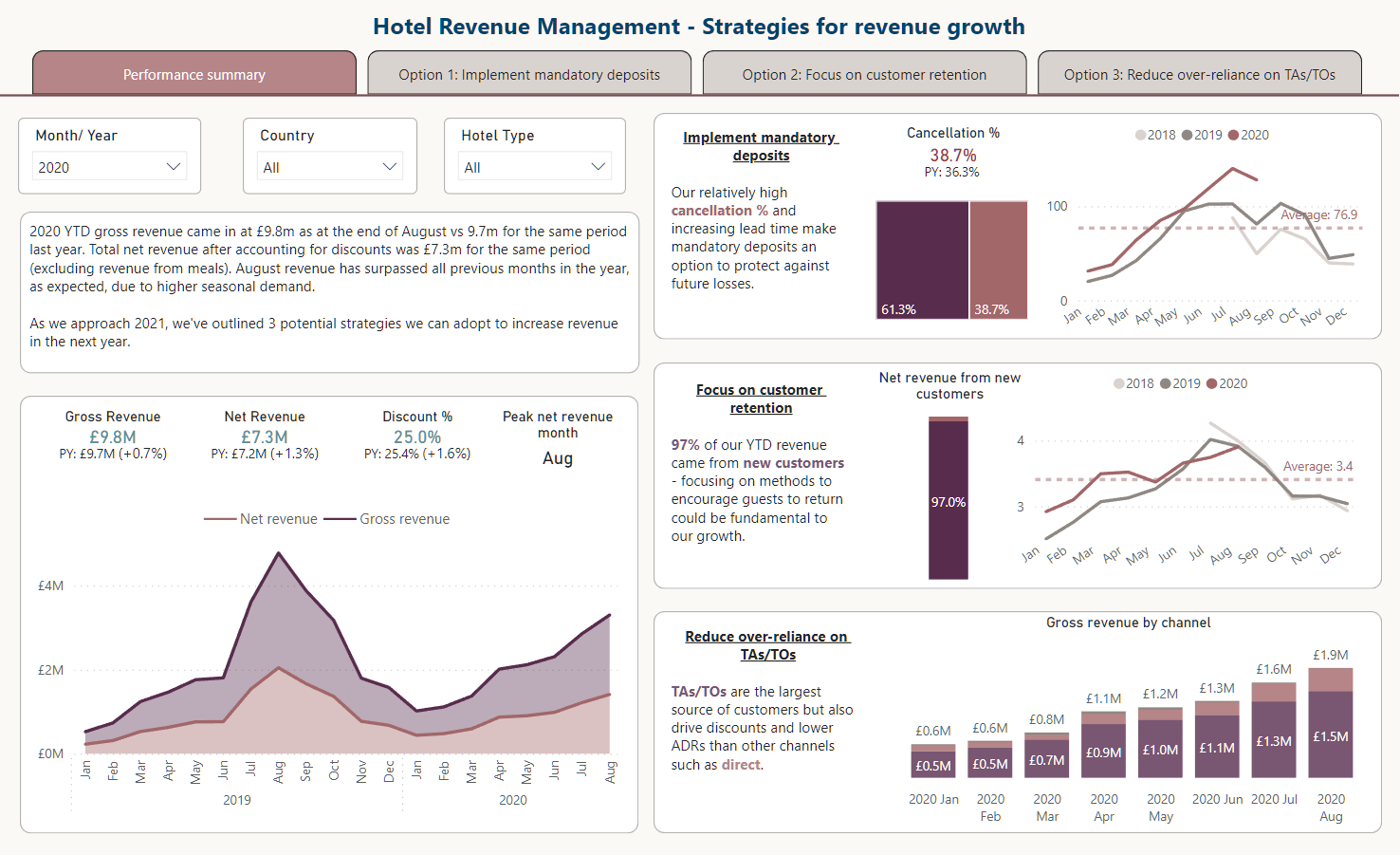Switch to Option 1: Implement mandatory deposits tab

coord(529,74)
